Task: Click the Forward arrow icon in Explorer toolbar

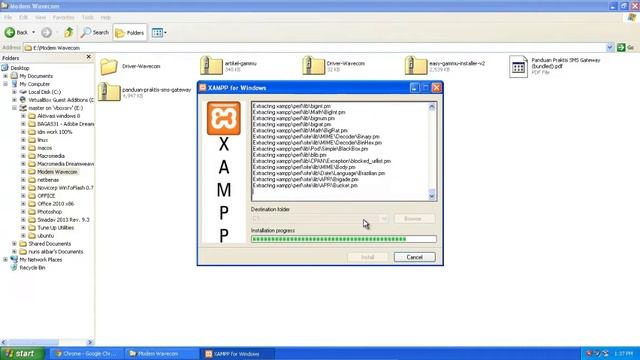Action: pos(46,32)
